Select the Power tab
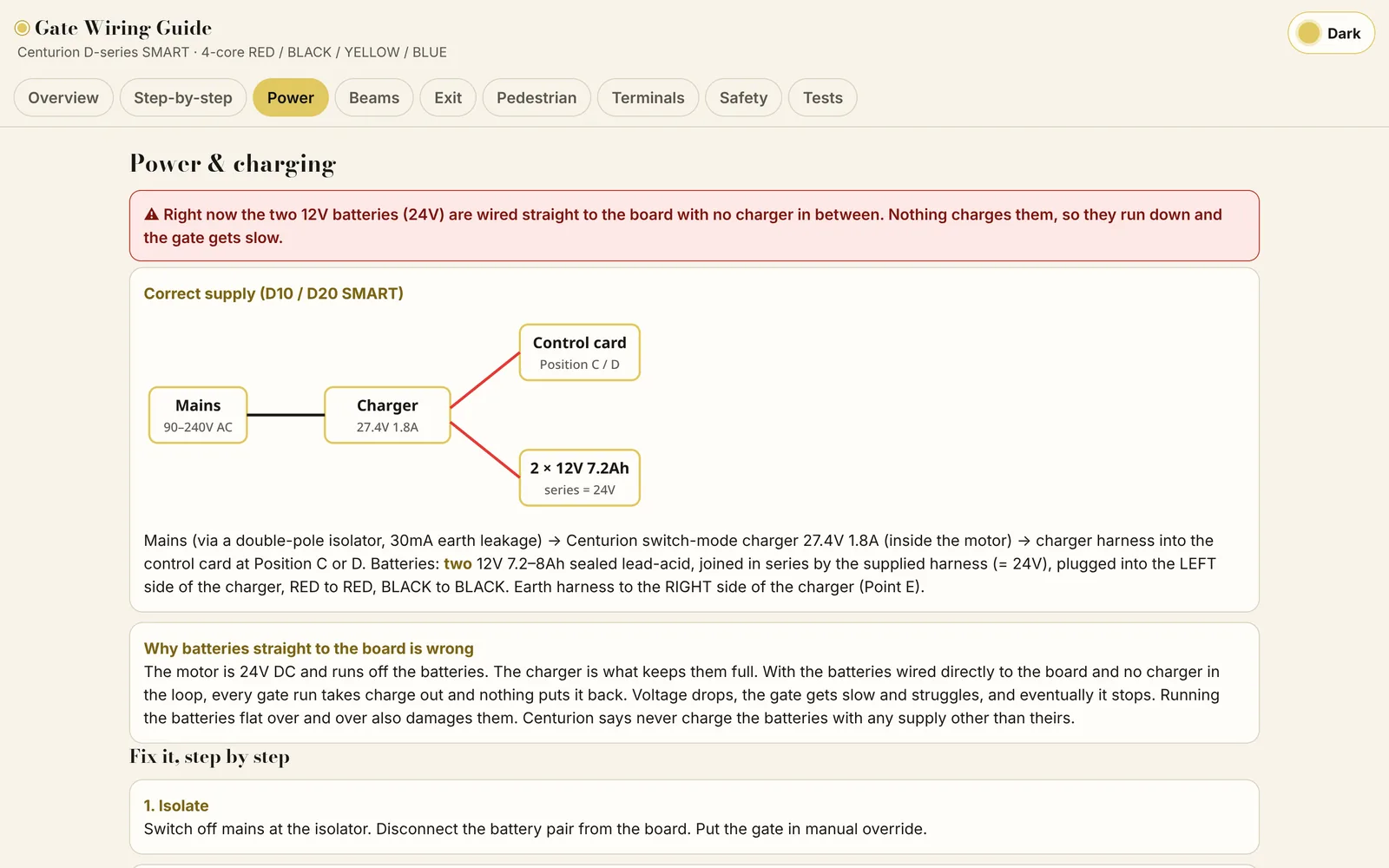 click(291, 97)
